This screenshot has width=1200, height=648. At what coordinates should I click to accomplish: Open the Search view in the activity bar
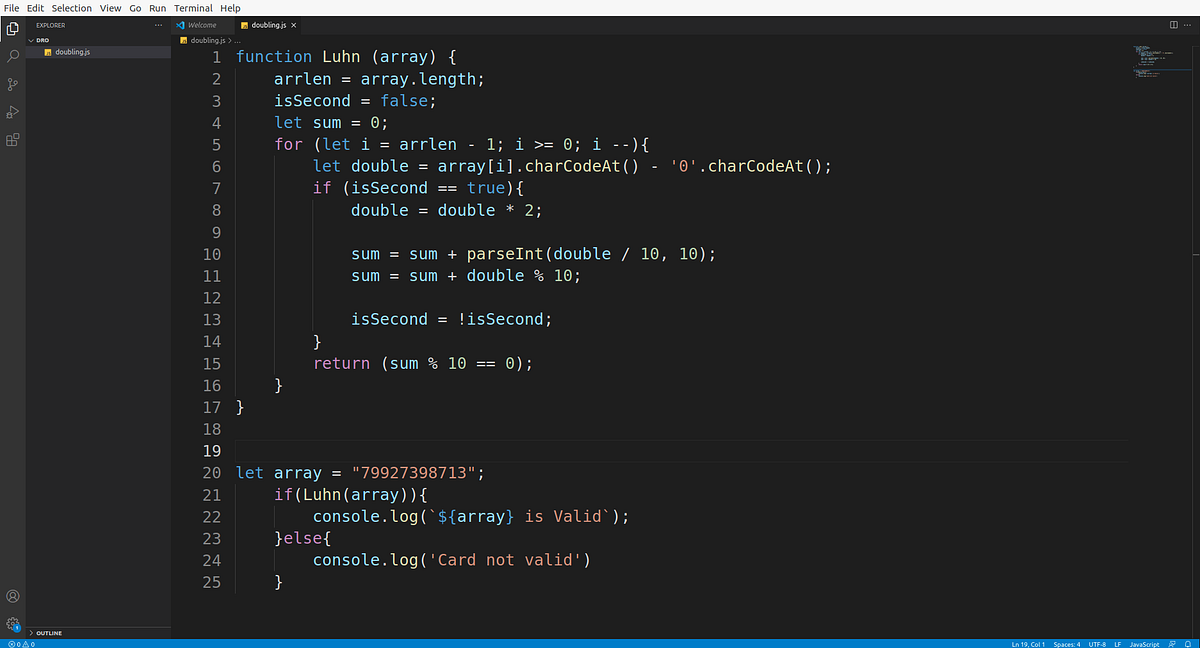point(12,56)
